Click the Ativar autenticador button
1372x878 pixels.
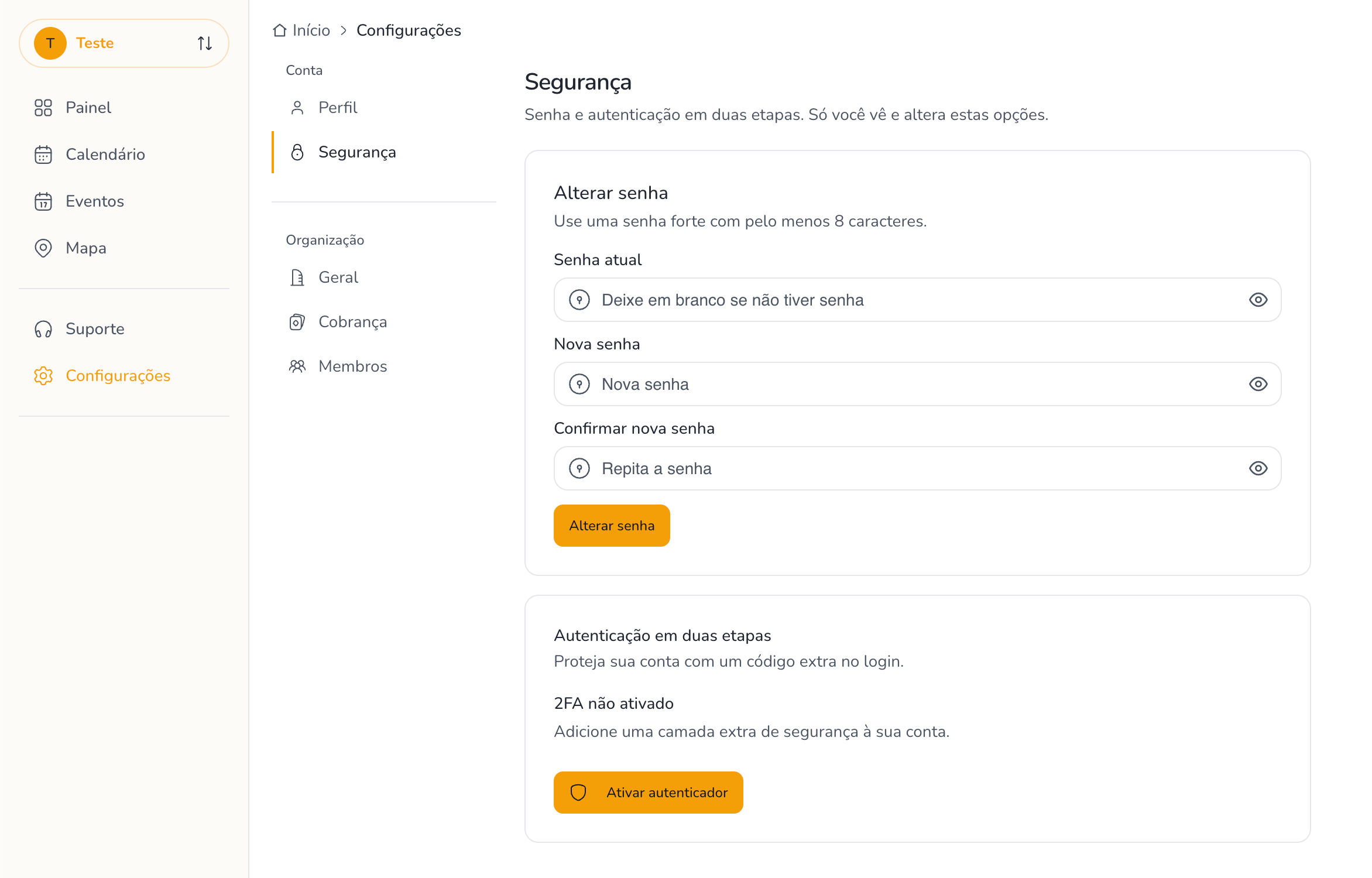coord(648,793)
